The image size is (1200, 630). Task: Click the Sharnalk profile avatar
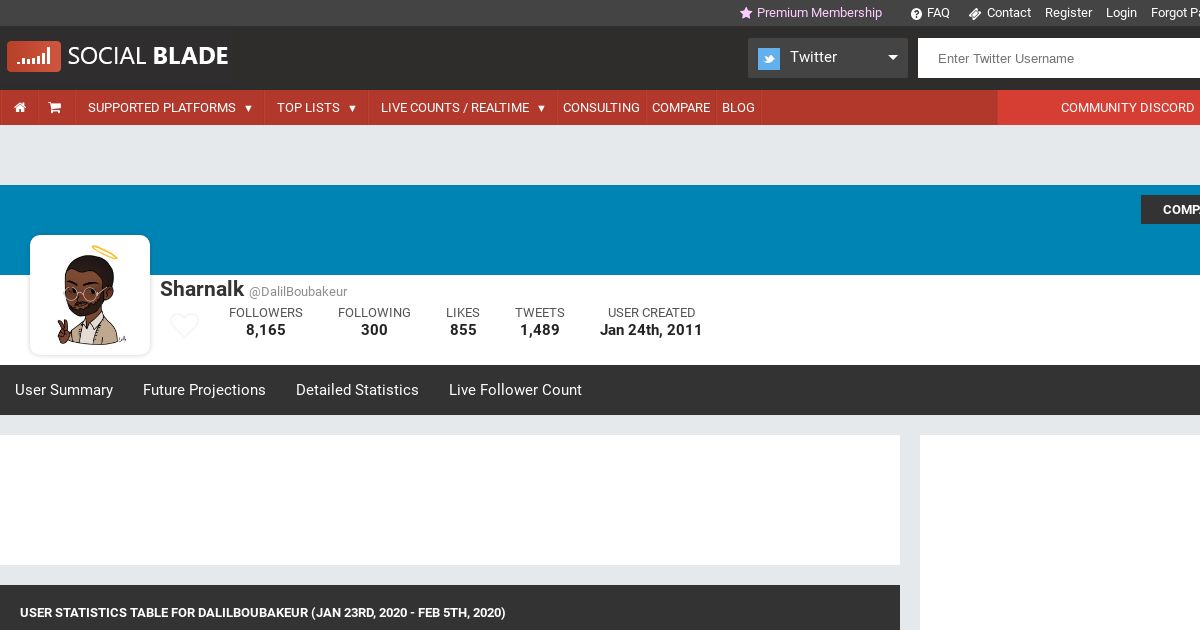pyautogui.click(x=90, y=295)
